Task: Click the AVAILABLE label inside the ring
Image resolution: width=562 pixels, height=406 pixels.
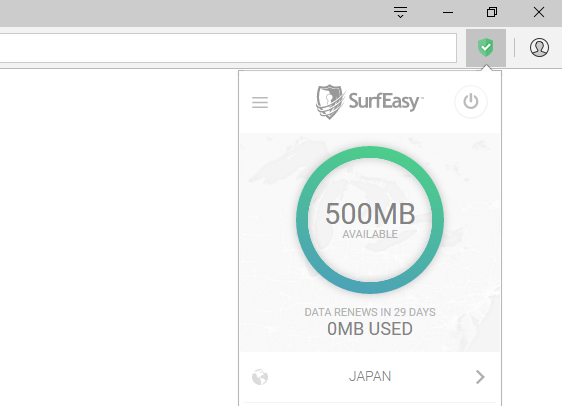Action: point(370,234)
